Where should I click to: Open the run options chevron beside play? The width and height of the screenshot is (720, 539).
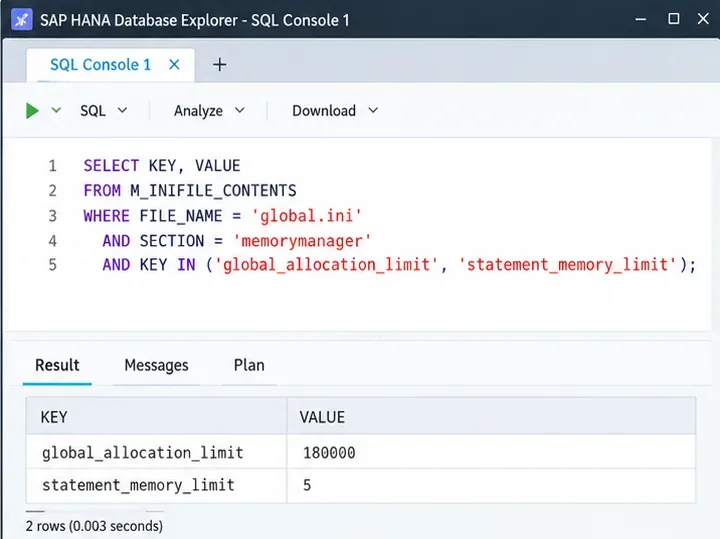pyautogui.click(x=56, y=110)
